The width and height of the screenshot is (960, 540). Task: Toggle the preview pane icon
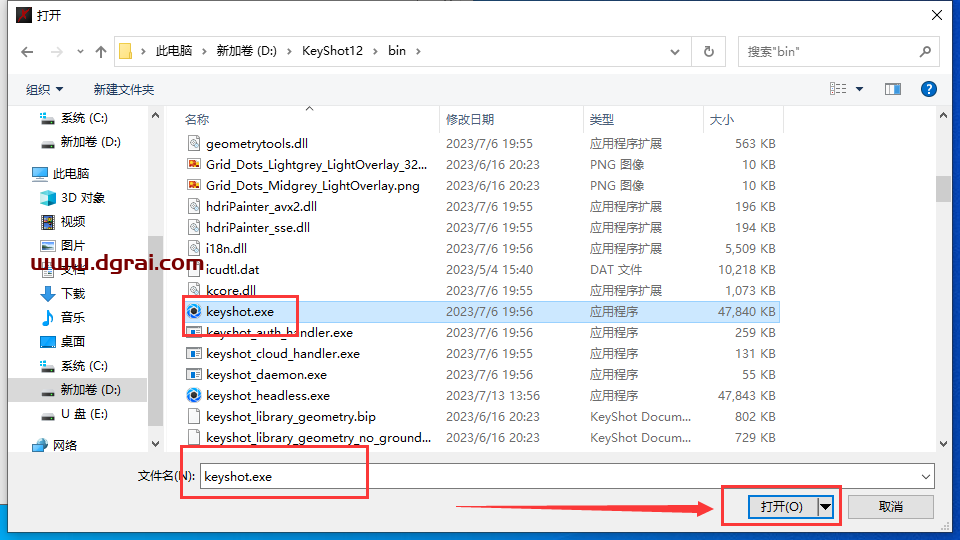pyautogui.click(x=893, y=89)
